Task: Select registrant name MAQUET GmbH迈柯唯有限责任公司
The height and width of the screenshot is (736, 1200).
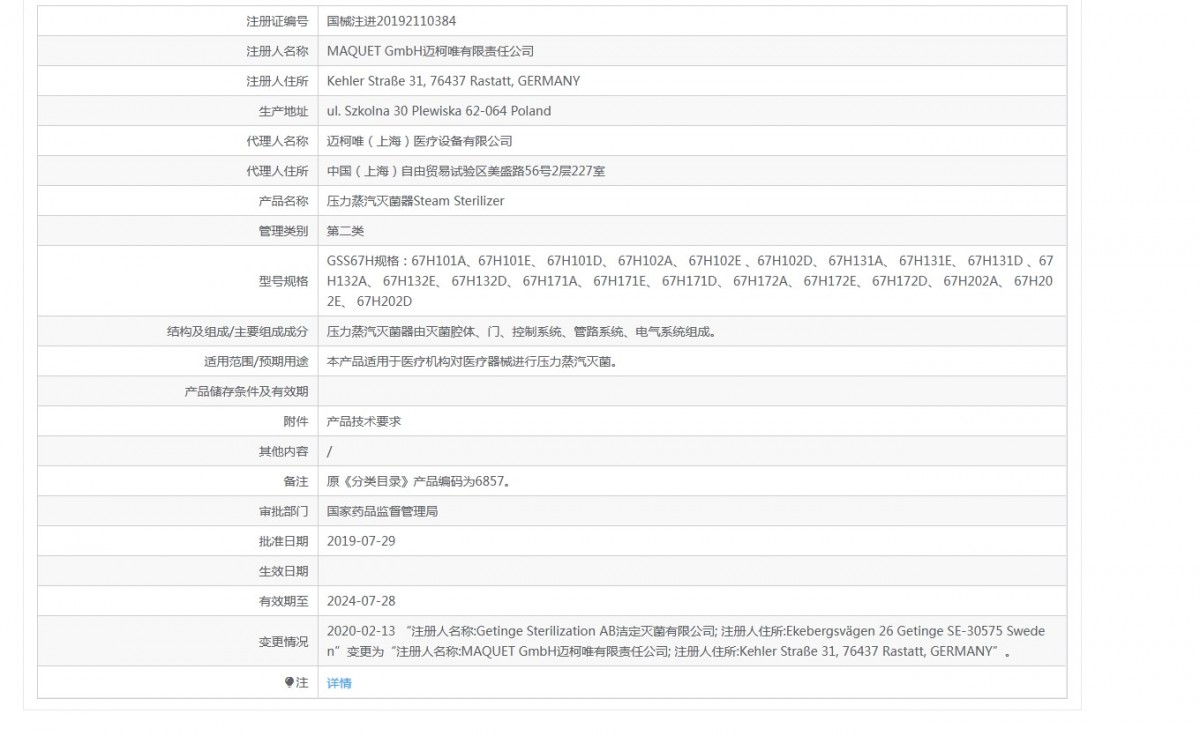Action: (x=430, y=51)
